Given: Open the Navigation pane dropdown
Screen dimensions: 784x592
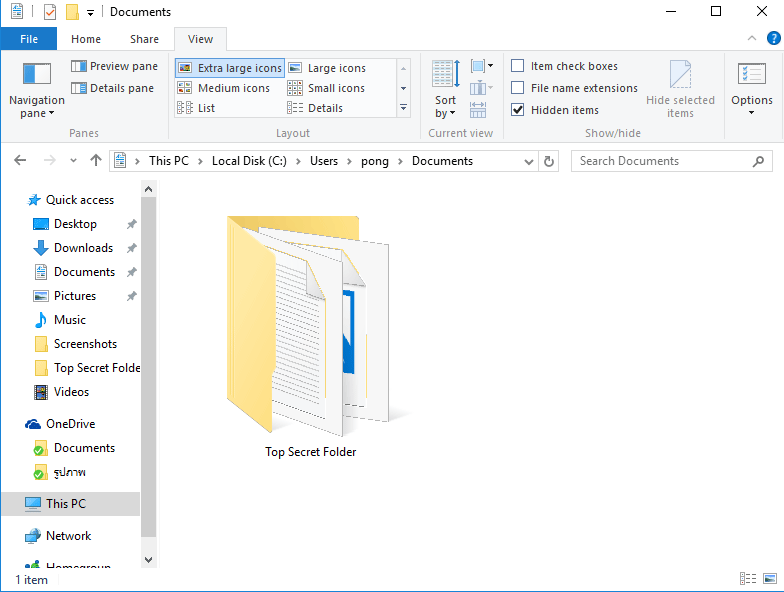Looking at the screenshot, I should click(x=37, y=90).
